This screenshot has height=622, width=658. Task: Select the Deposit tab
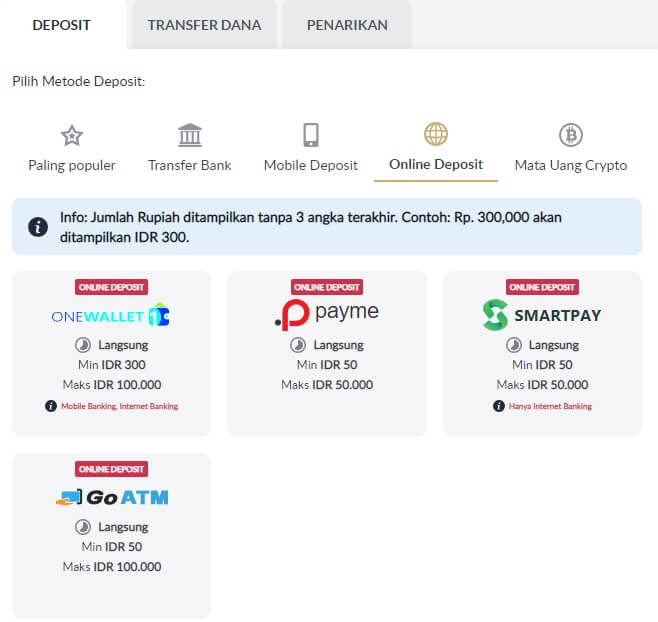point(62,25)
